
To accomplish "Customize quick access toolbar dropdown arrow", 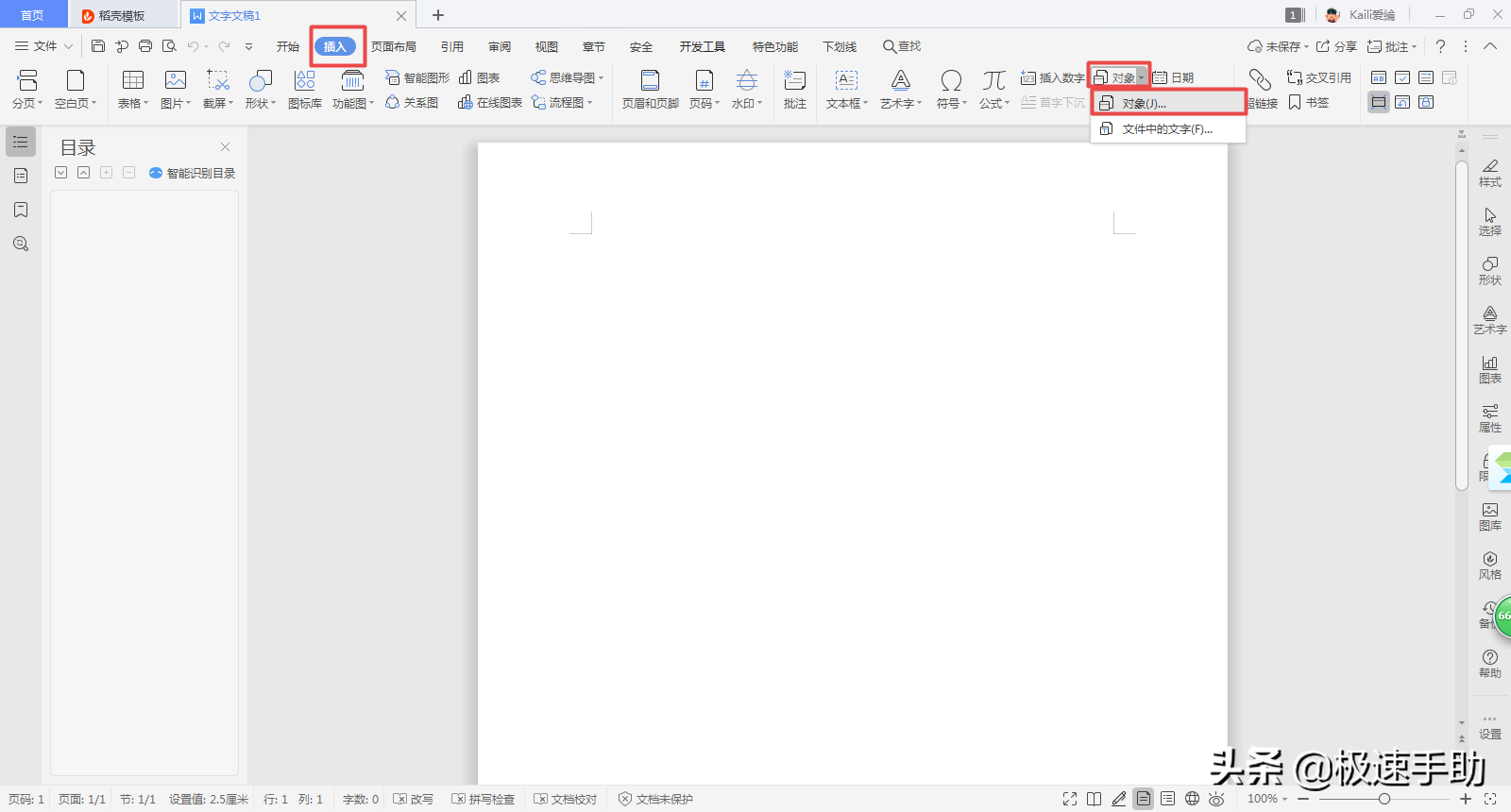I will click(248, 46).
